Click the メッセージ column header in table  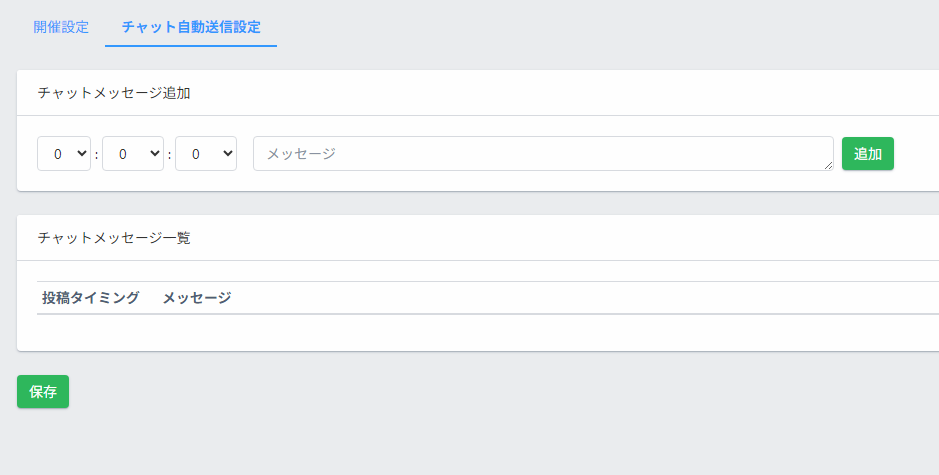[197, 298]
